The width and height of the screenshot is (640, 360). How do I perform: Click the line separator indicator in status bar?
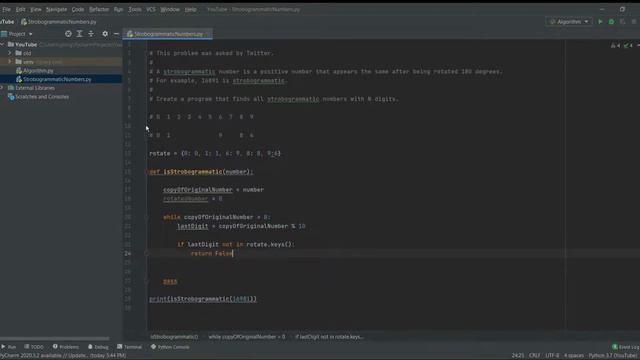pos(534,356)
